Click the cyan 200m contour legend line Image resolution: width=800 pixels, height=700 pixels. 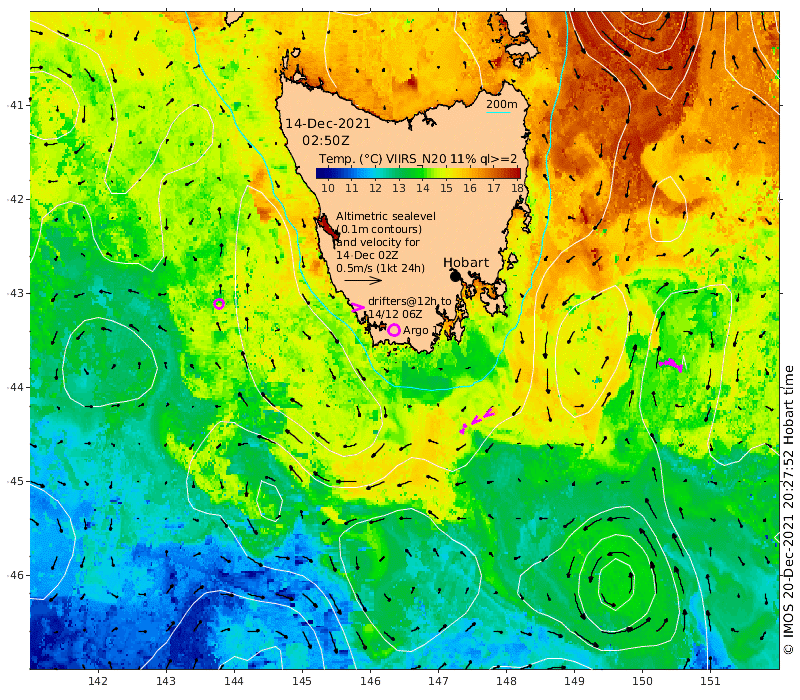pyautogui.click(x=498, y=112)
